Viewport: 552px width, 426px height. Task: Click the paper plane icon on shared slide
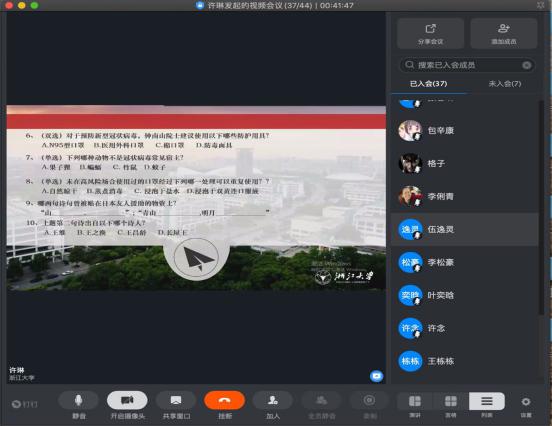(x=196, y=259)
